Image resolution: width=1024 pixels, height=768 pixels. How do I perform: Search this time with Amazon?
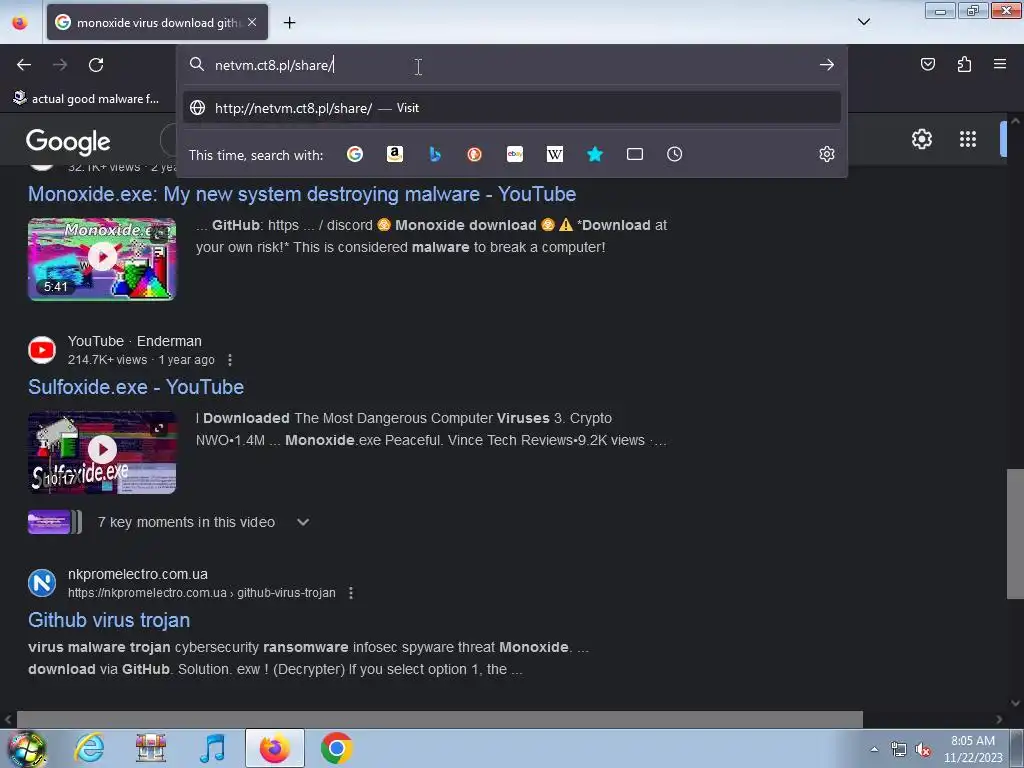394,154
